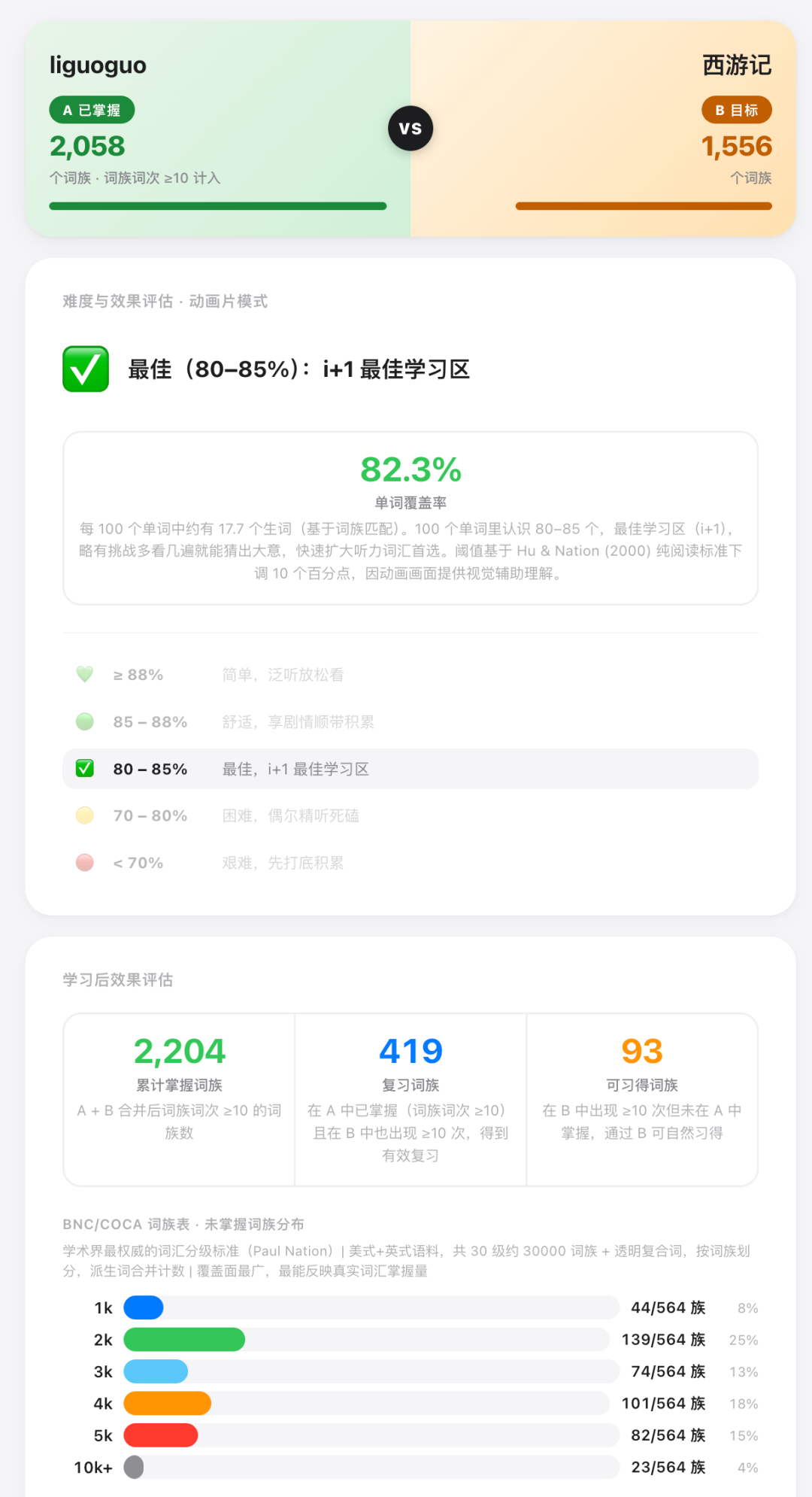Click the green progress bar under liguoguo
The width and height of the screenshot is (812, 1497).
[218, 206]
